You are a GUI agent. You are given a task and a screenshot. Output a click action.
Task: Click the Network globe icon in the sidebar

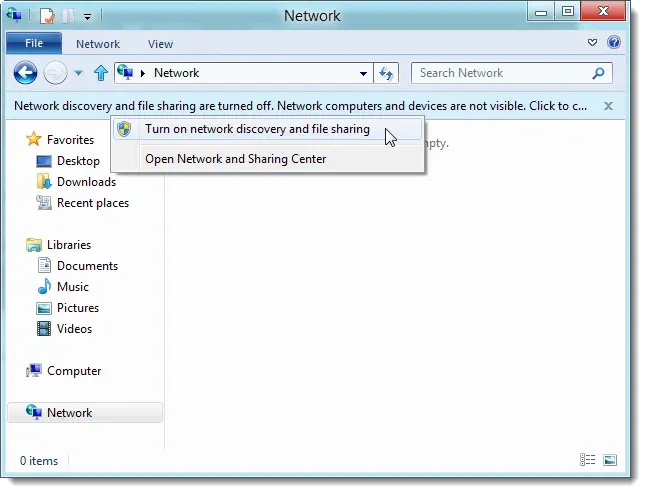34,412
